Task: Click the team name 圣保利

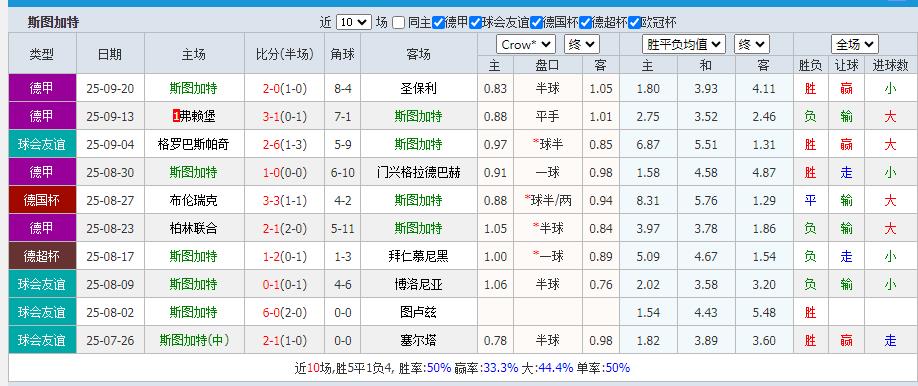Action: tap(419, 88)
